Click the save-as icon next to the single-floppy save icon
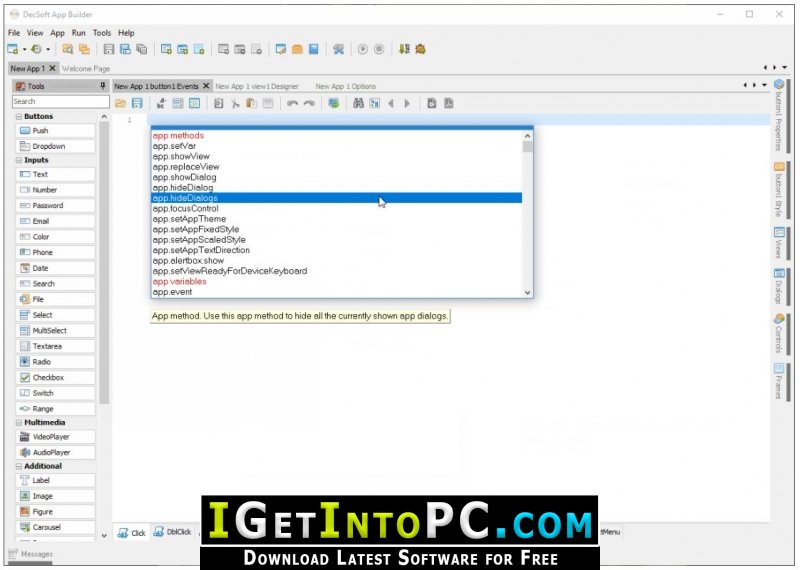The image size is (800, 570). pos(125,49)
